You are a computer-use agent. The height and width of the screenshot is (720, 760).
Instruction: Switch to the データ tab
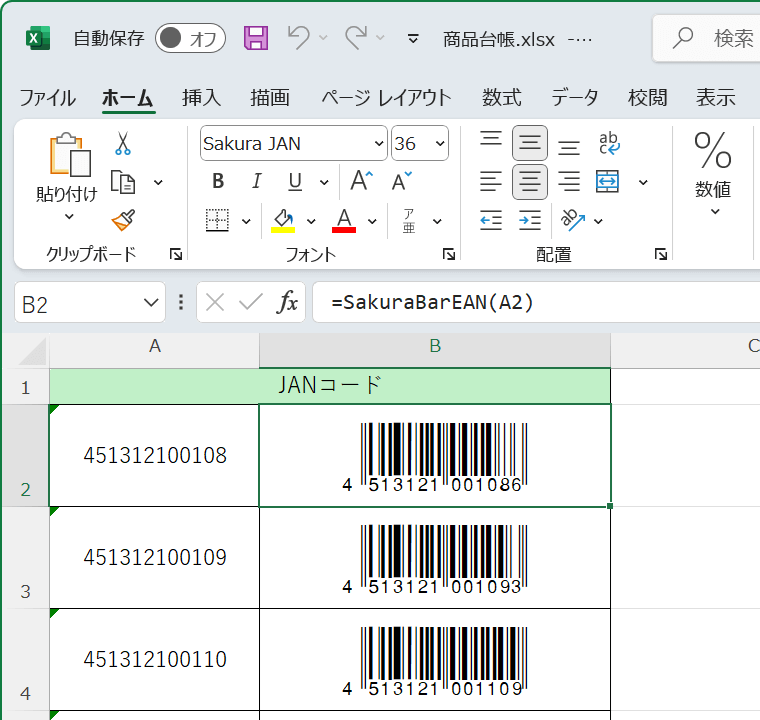574,97
